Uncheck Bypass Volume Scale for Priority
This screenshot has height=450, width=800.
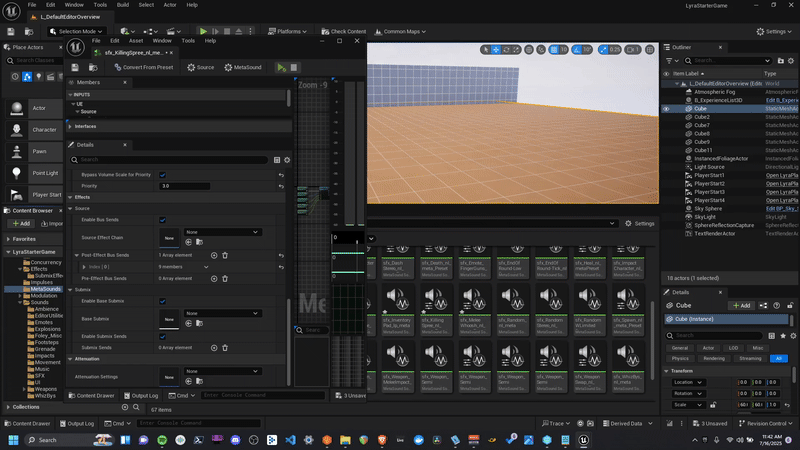162,175
